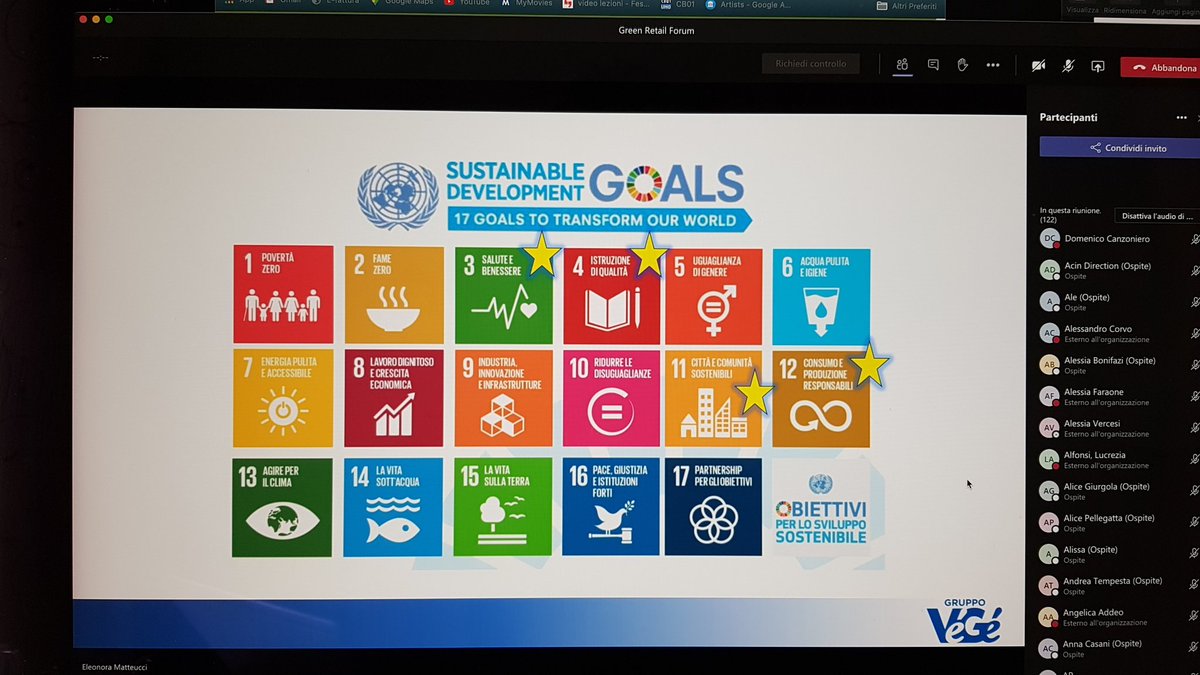This screenshot has height=675, width=1200.
Task: Click the AT avatar of Andrea Tempesta
Action: (1049, 585)
